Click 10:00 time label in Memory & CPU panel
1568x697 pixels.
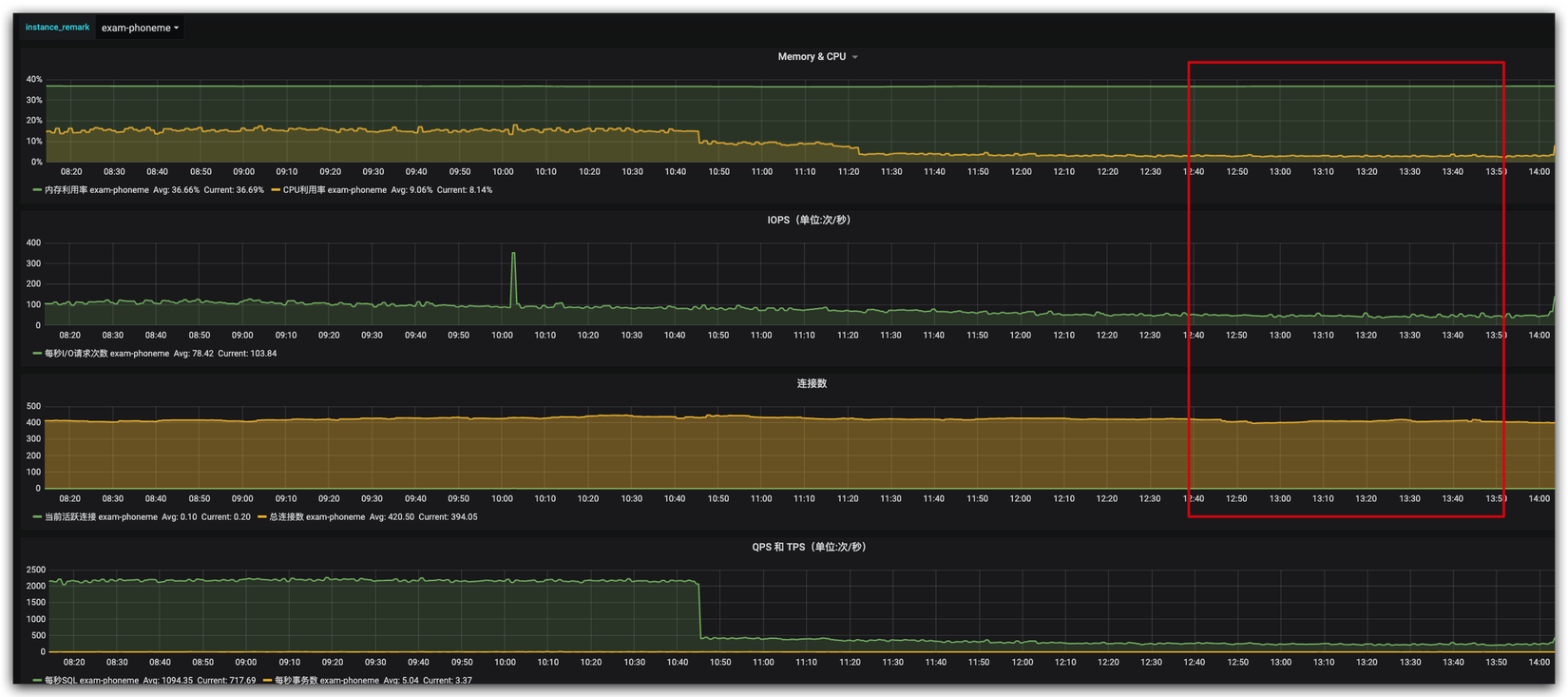[503, 172]
